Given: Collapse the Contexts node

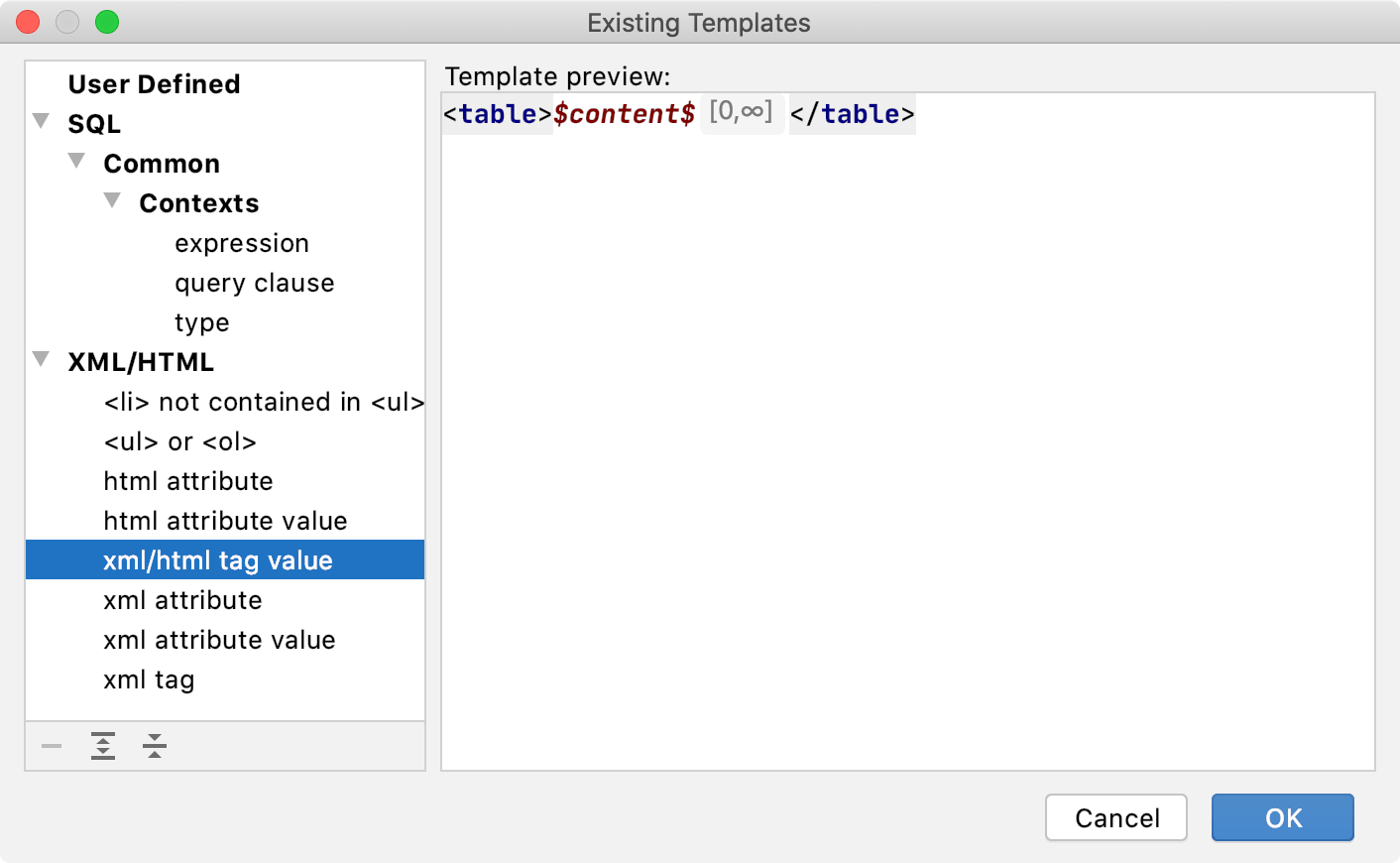Looking at the screenshot, I should click(112, 199).
